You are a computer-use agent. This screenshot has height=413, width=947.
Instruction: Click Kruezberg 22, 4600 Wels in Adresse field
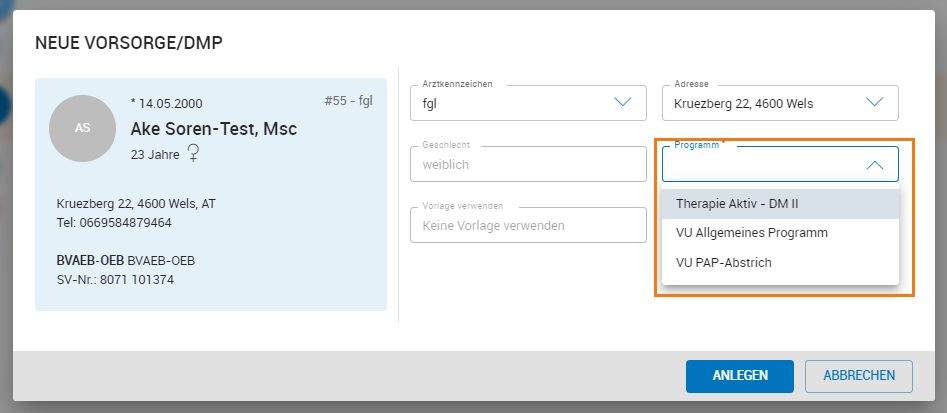point(743,104)
